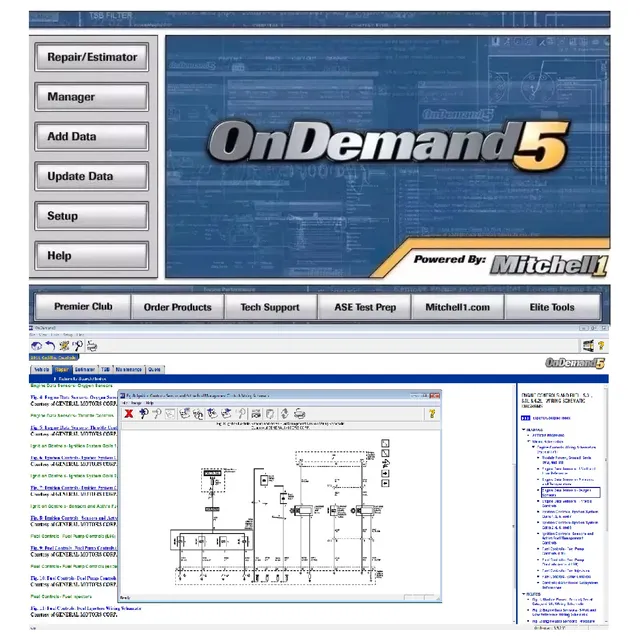The width and height of the screenshot is (640, 640).
Task: Click the red X icon in the schematic viewer toolbar
Action: tap(129, 414)
